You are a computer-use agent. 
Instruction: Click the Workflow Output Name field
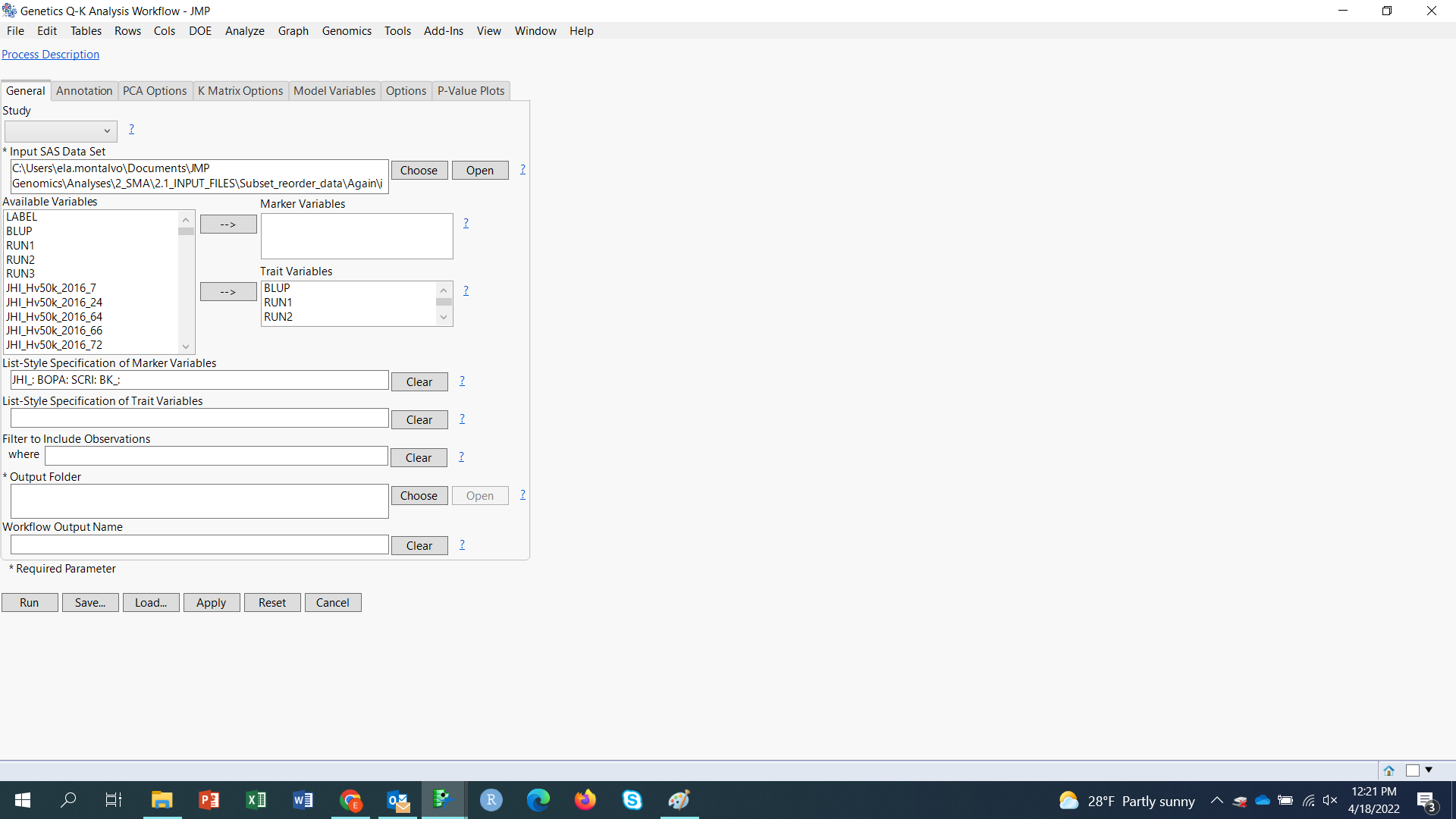coord(199,545)
